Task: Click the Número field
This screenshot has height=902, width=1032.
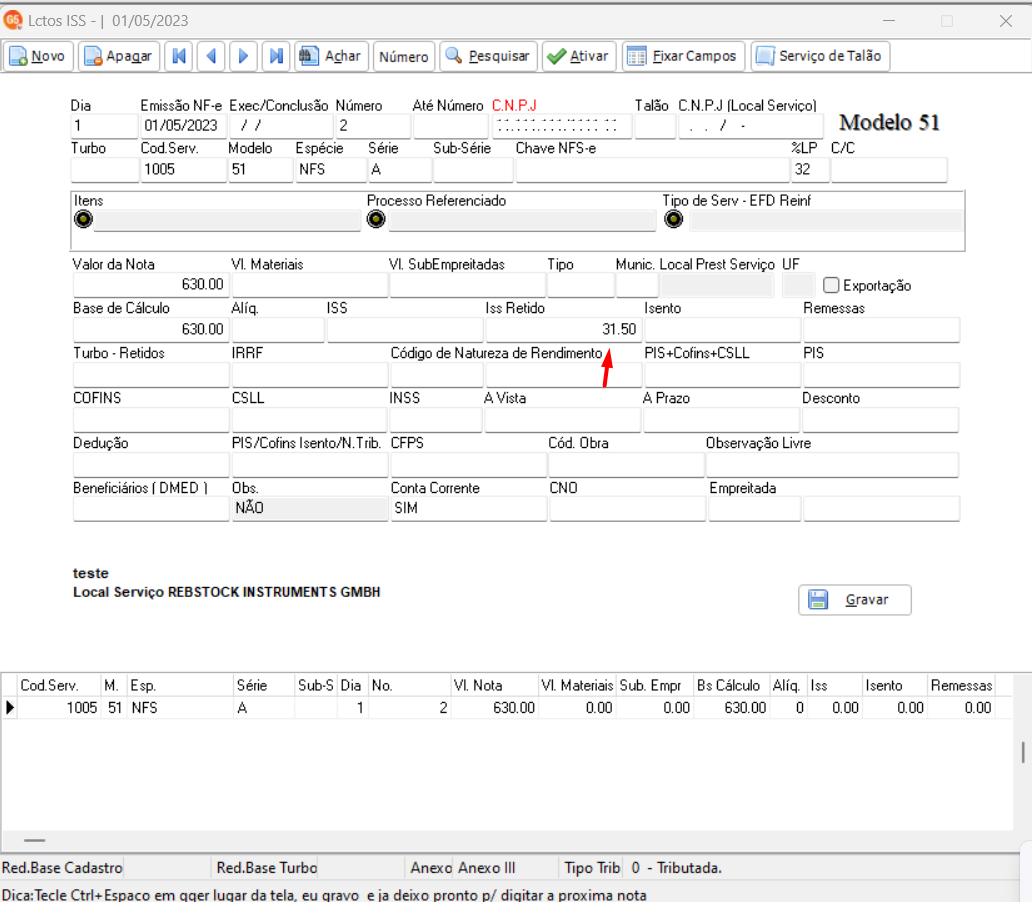Action: coord(373,126)
